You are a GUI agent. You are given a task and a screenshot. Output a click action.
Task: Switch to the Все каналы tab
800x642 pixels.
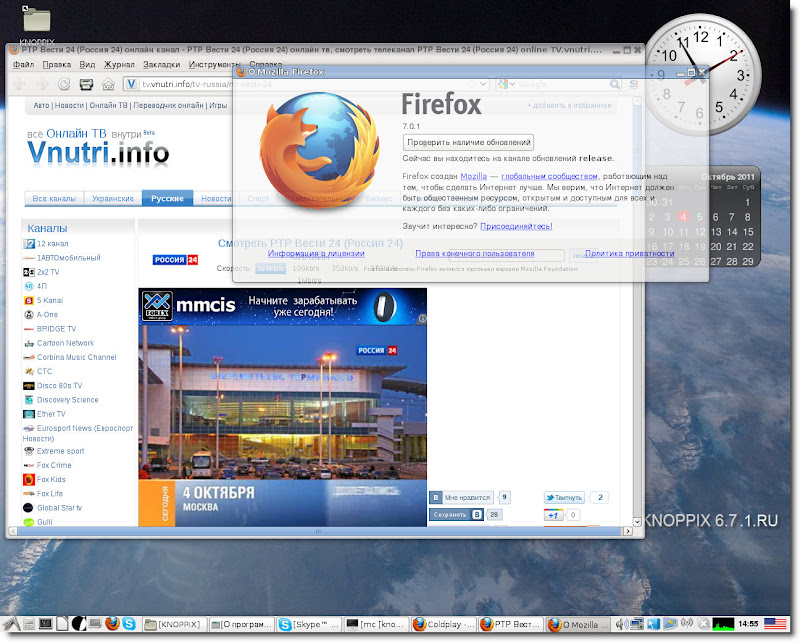pos(54,198)
